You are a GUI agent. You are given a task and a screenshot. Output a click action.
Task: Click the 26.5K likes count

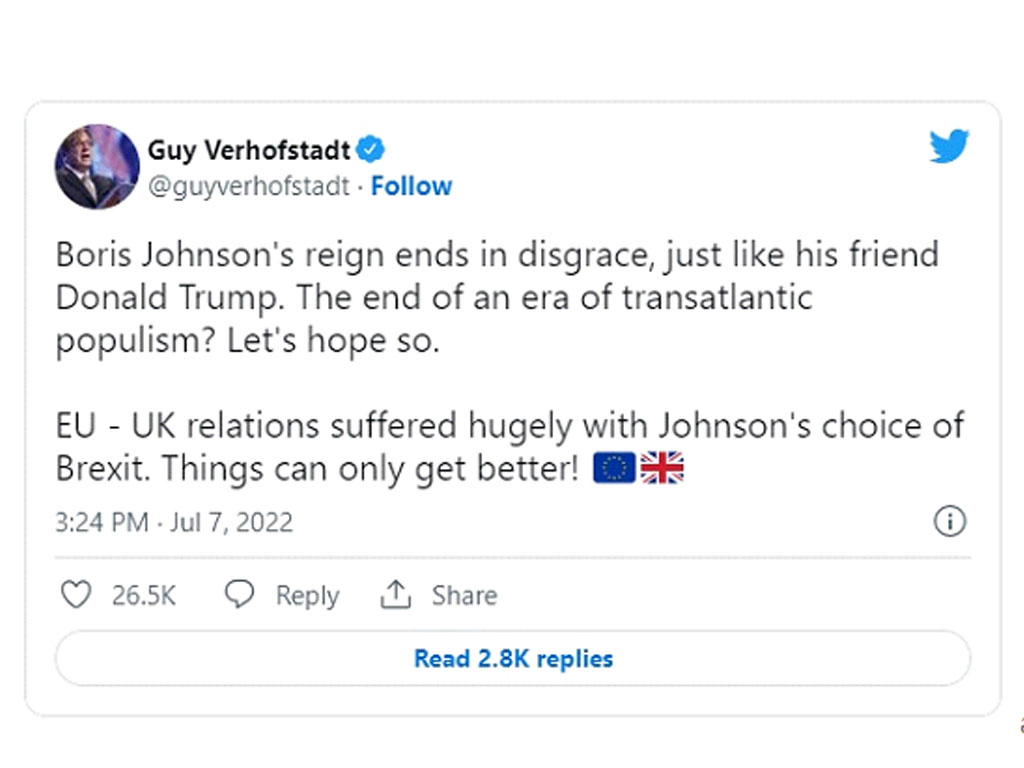point(144,596)
